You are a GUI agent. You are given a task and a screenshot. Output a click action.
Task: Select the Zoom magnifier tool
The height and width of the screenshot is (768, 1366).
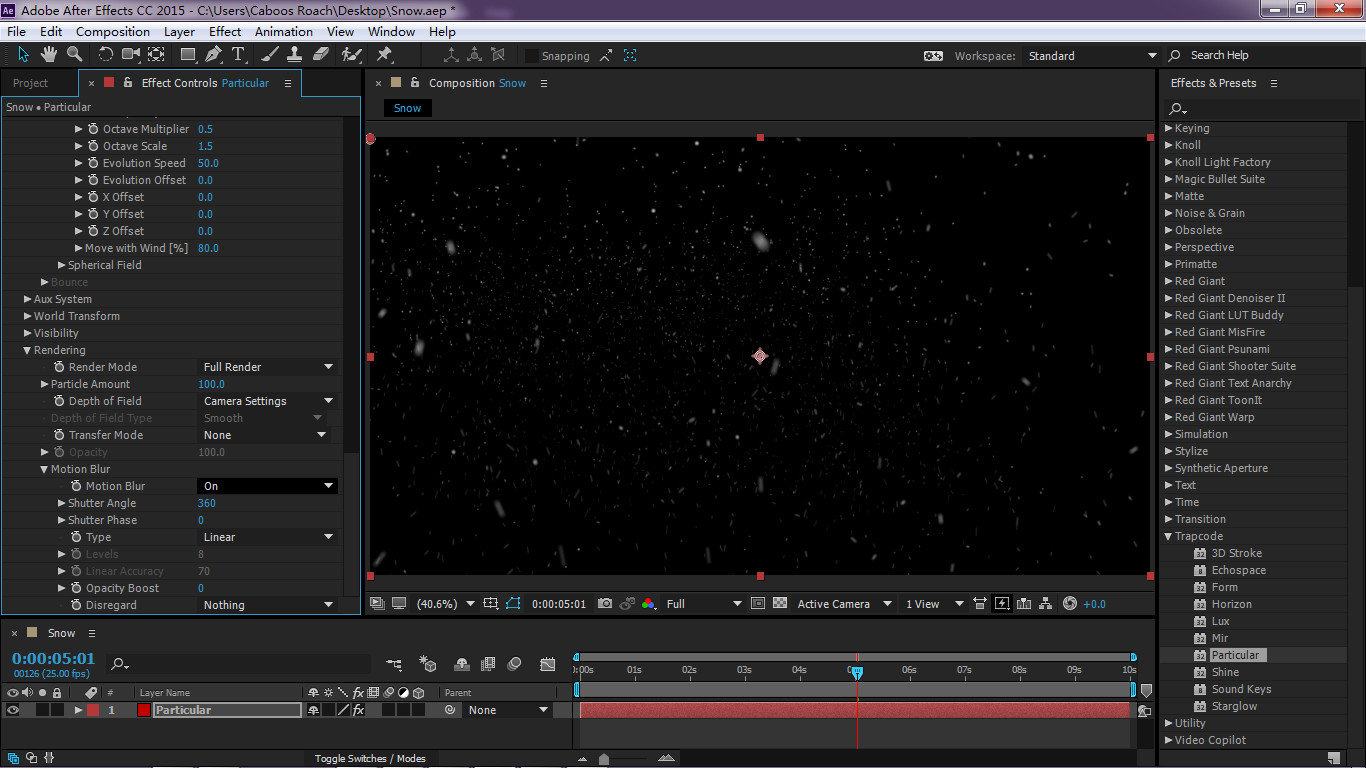pos(74,54)
